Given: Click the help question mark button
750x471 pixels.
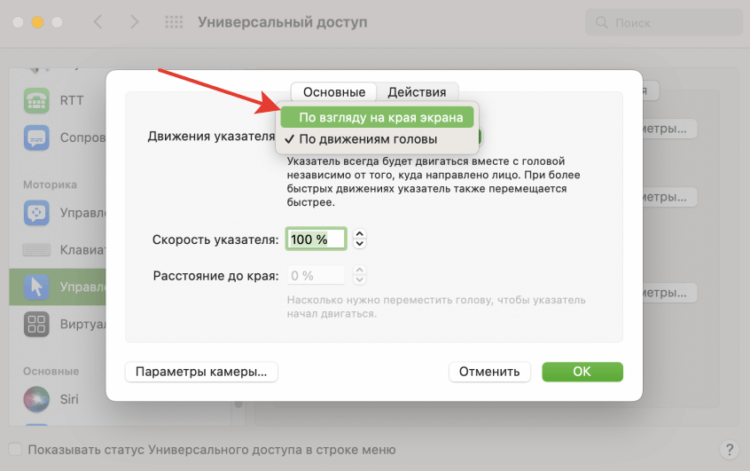Looking at the screenshot, I should coord(729,449).
